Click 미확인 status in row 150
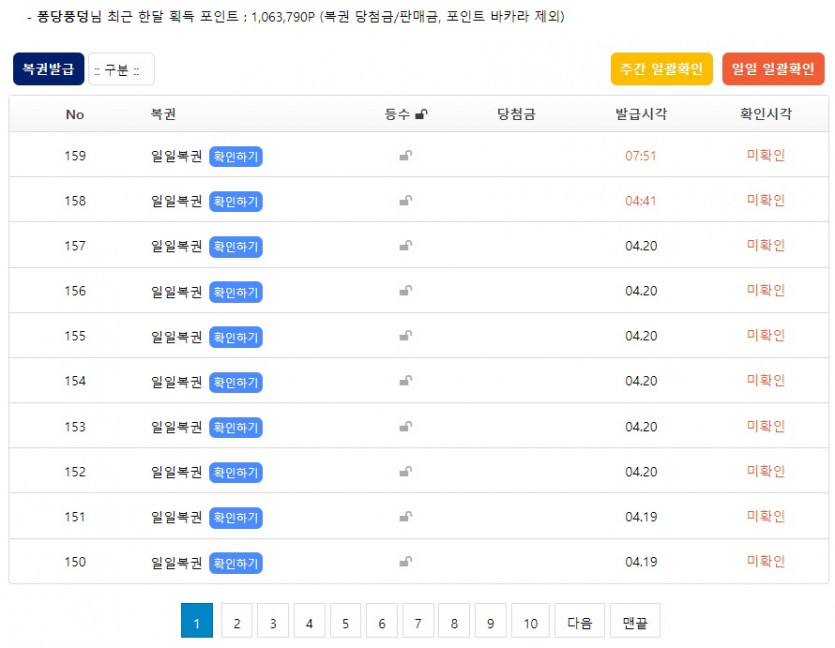The width and height of the screenshot is (835, 648). point(766,561)
